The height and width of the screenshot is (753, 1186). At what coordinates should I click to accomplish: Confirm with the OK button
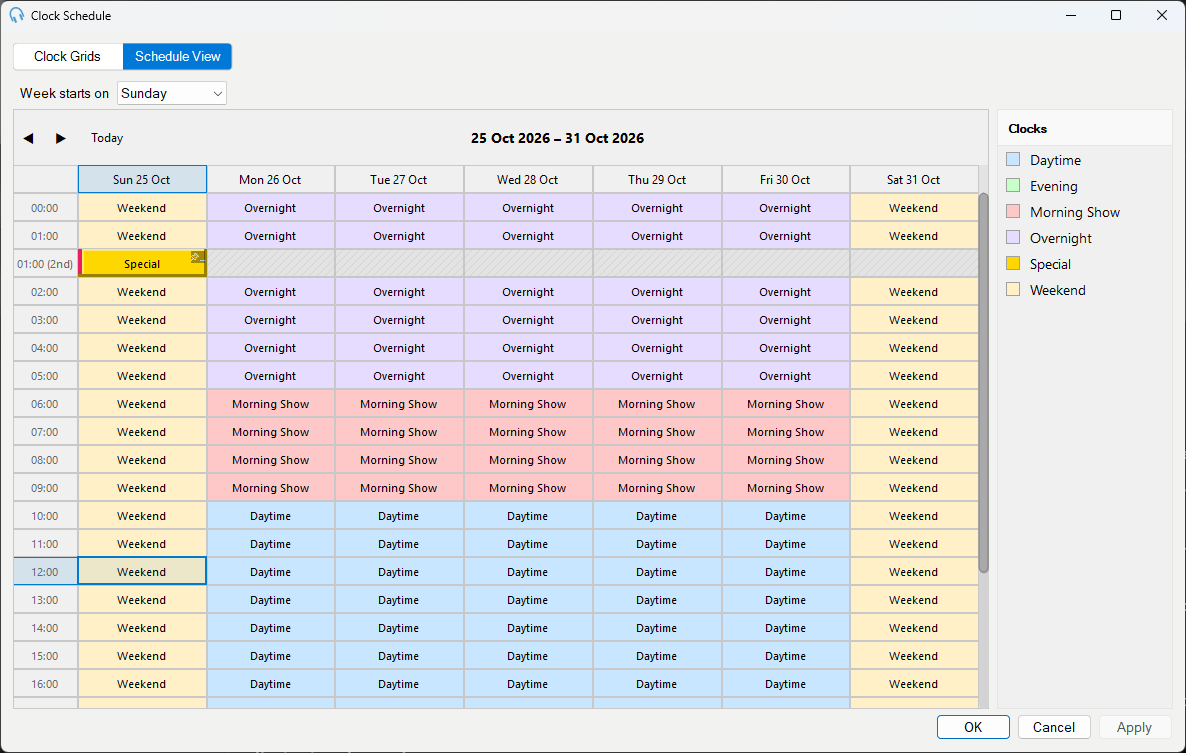[x=973, y=727]
